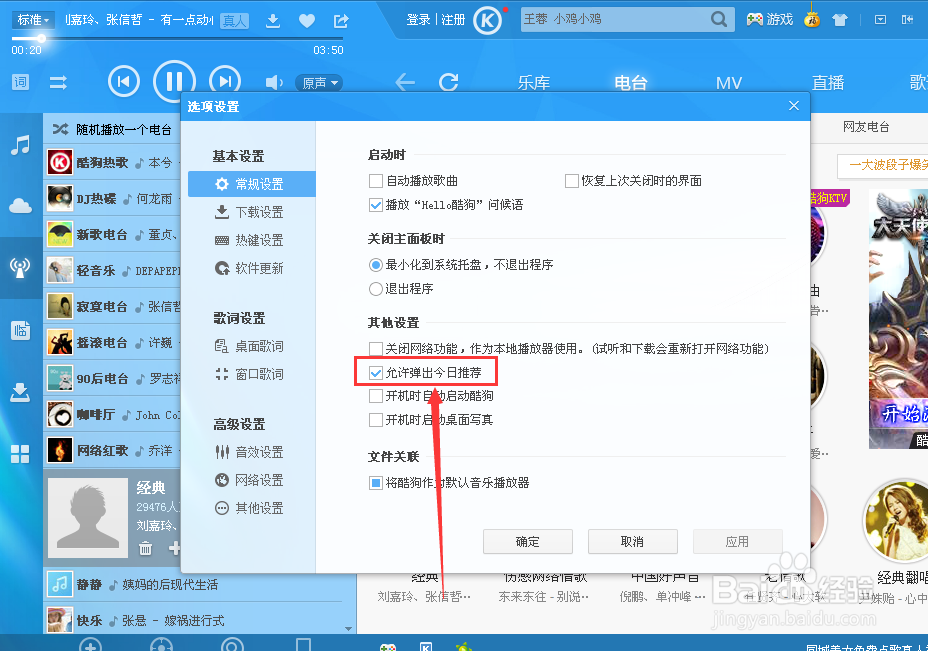Select the cloud music icon in left sidebar

pos(19,207)
